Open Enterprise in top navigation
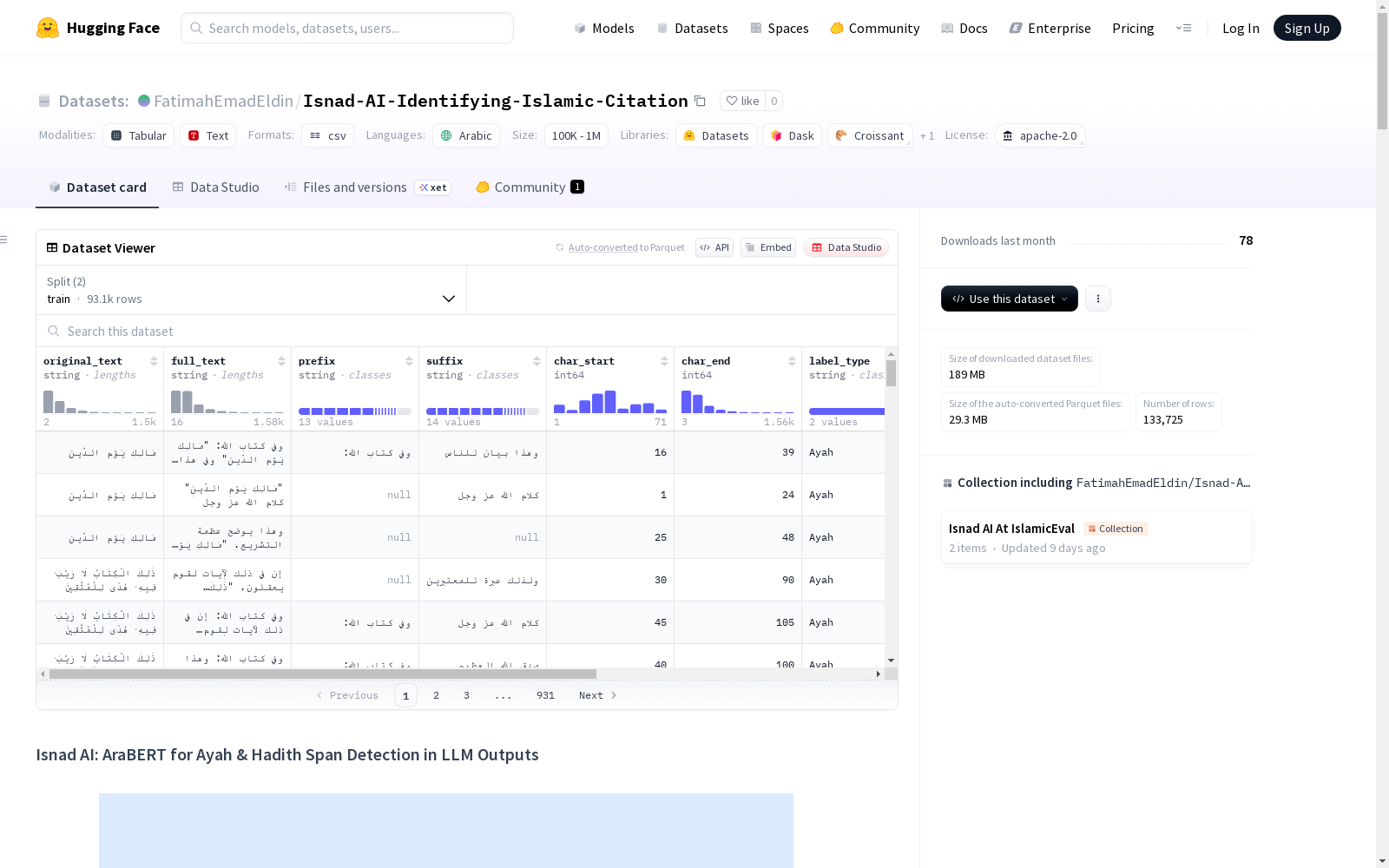Screen dimensions: 1389x868 (1050, 28)
